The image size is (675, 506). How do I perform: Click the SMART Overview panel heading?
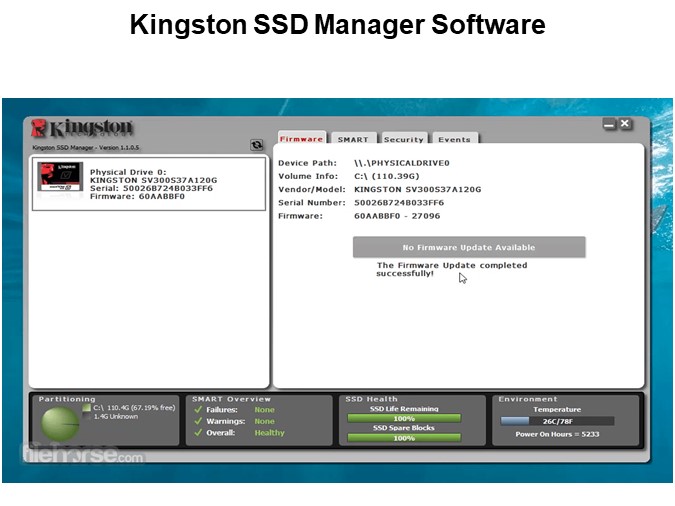[x=231, y=399]
